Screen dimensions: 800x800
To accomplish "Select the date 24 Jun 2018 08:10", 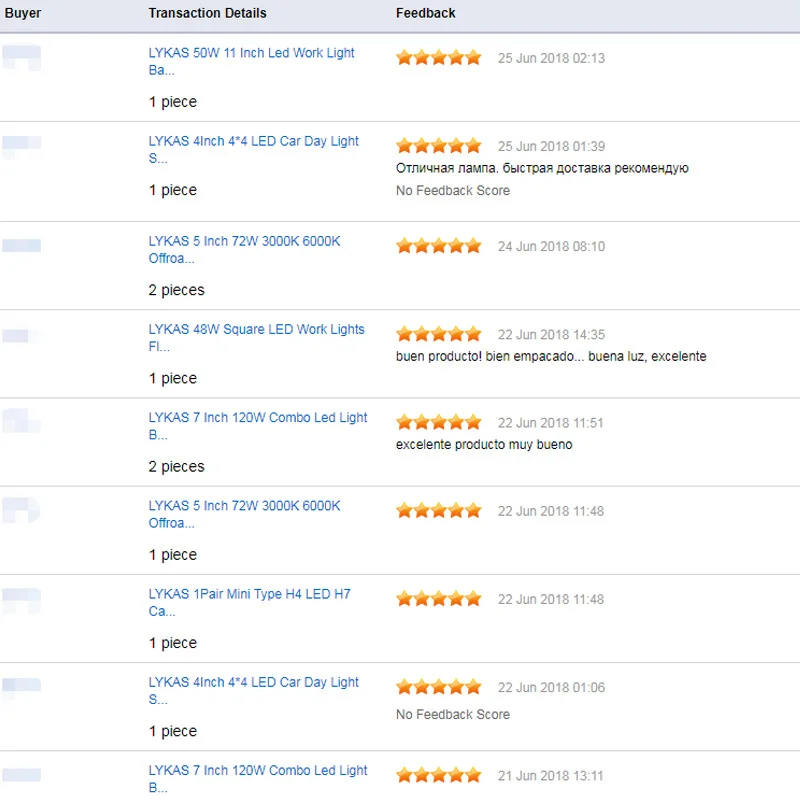I will (552, 246).
